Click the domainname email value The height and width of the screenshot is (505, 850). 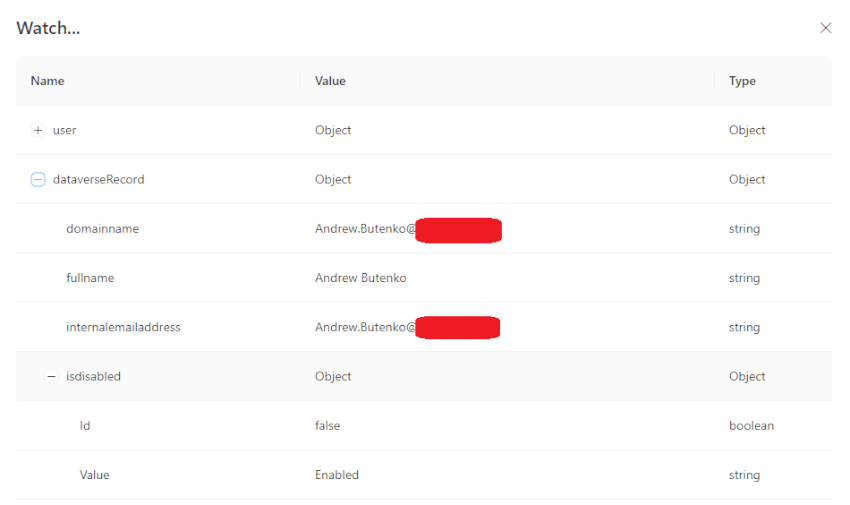click(x=408, y=229)
